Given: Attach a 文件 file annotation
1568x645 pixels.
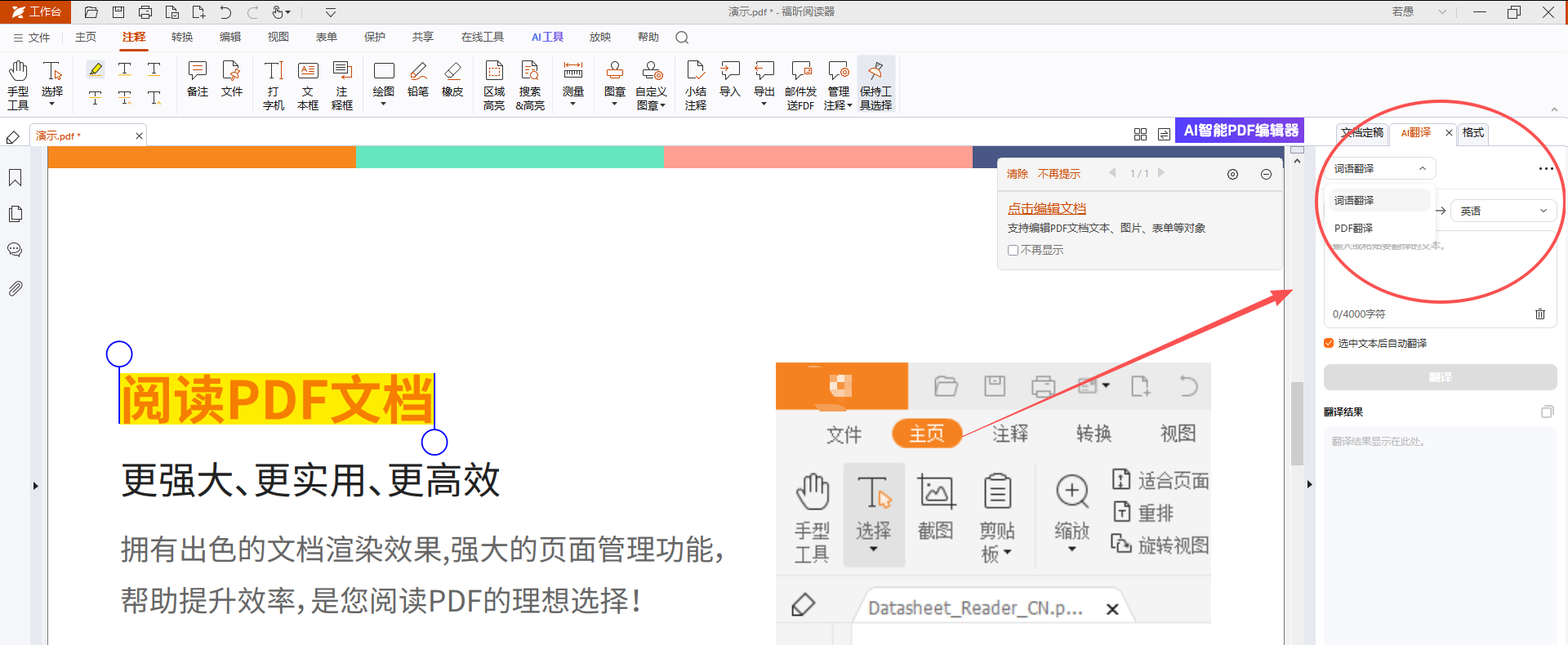Looking at the screenshot, I should tap(232, 79).
